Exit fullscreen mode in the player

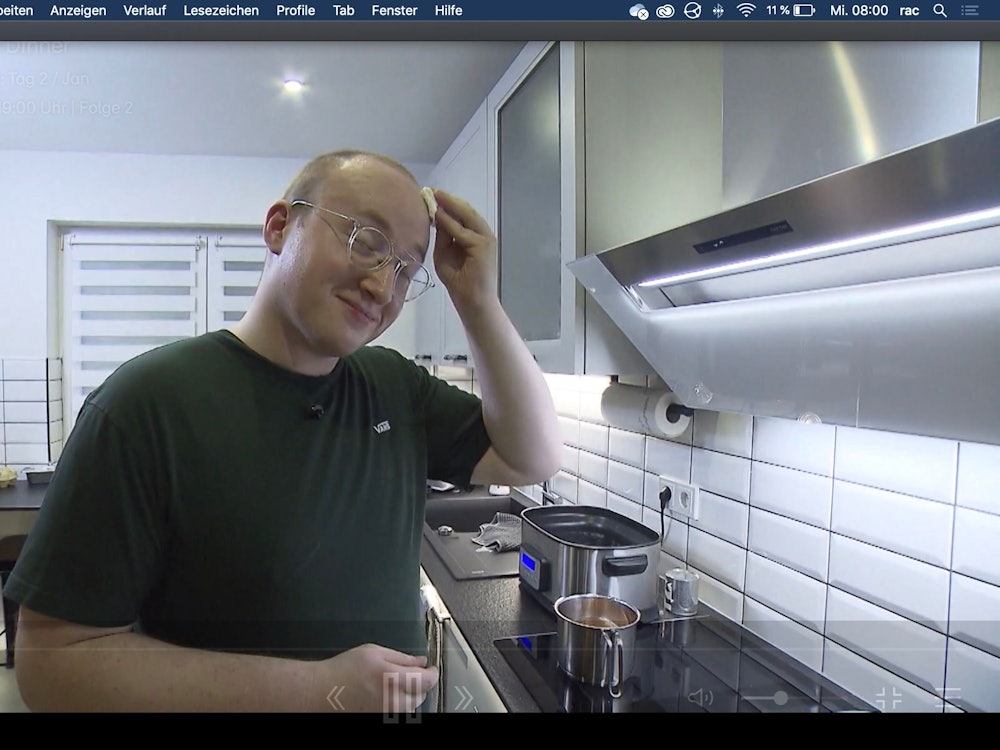coord(888,698)
